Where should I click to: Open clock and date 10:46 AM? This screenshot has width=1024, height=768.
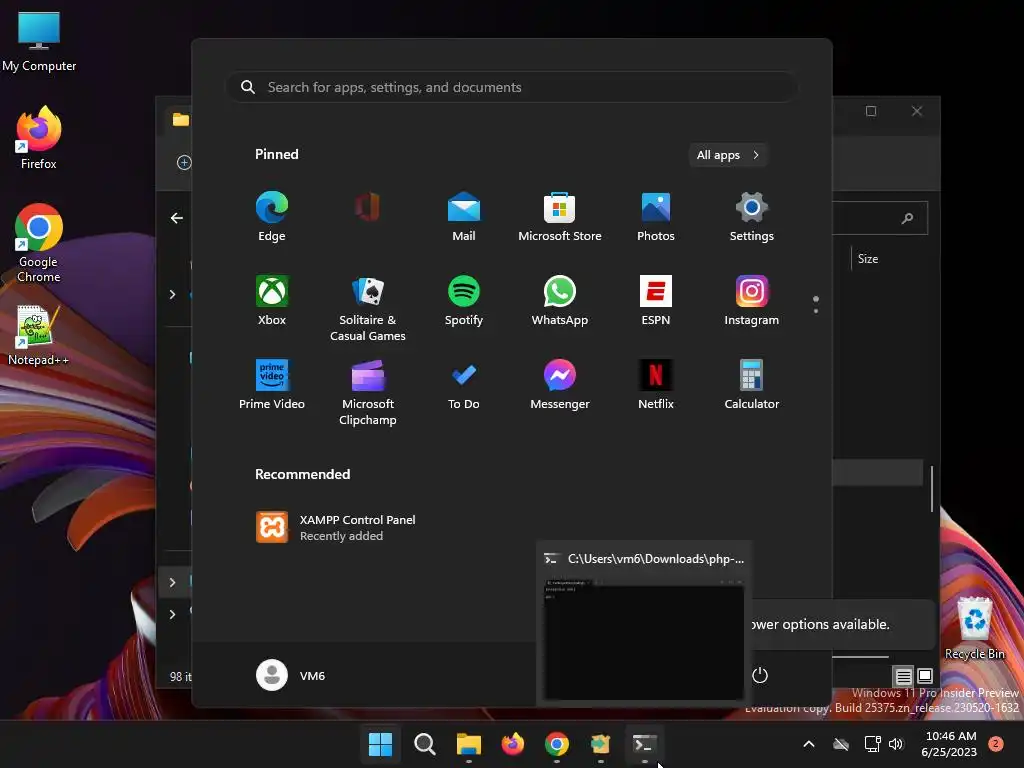950,744
